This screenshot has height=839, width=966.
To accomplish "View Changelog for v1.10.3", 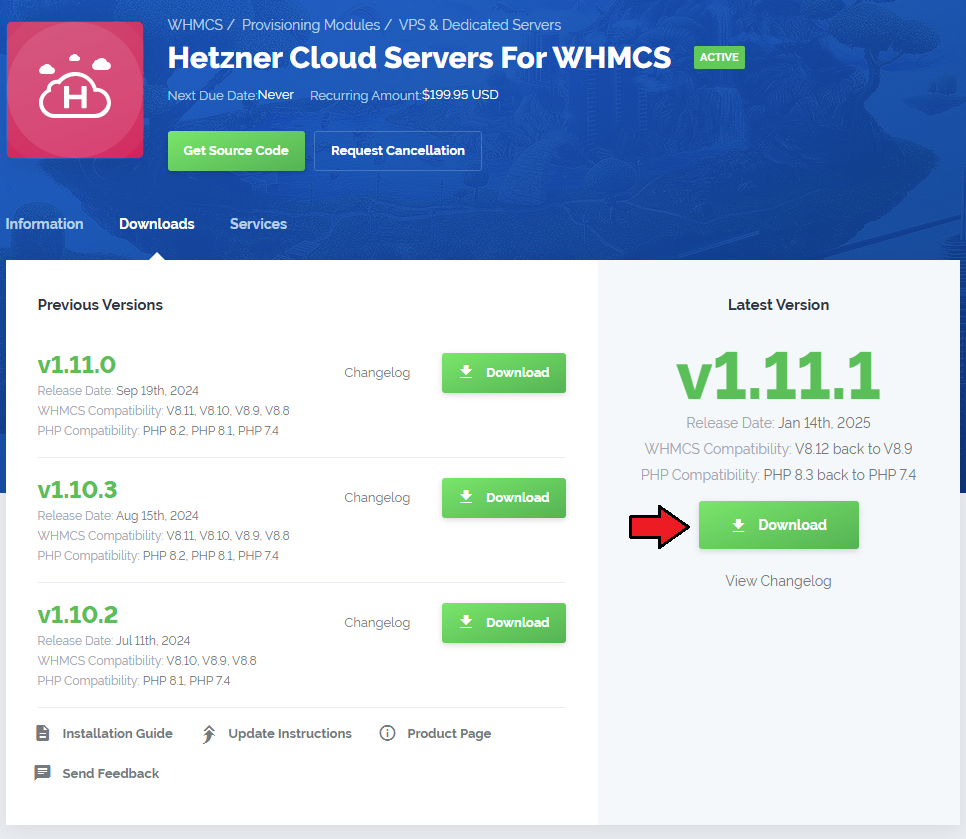I will (377, 498).
